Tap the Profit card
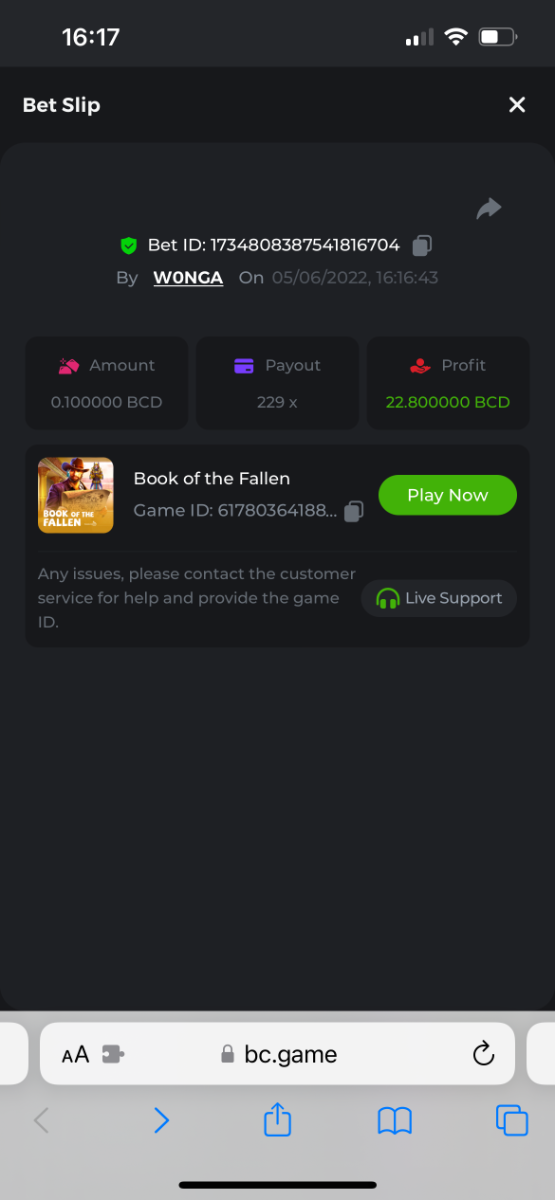The image size is (555, 1200). pos(448,383)
